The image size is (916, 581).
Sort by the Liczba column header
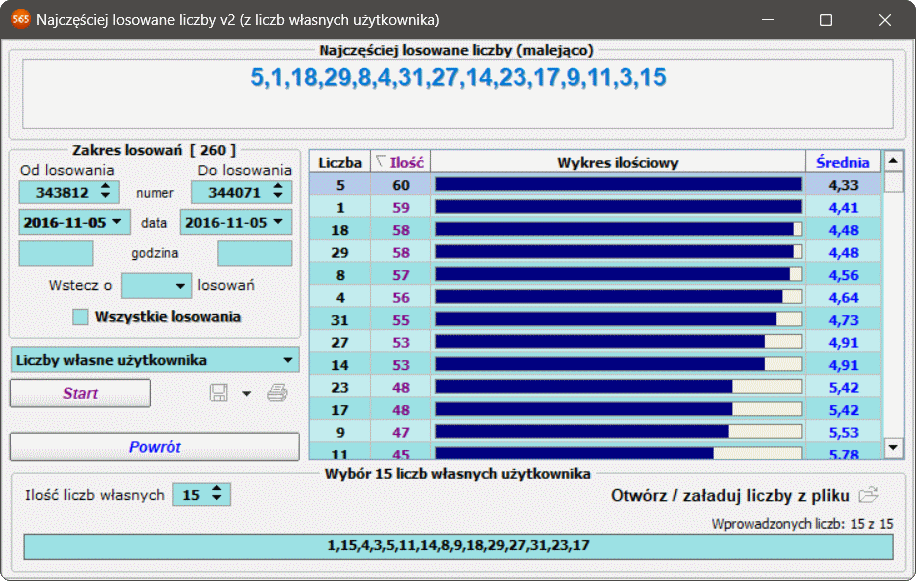click(340, 162)
